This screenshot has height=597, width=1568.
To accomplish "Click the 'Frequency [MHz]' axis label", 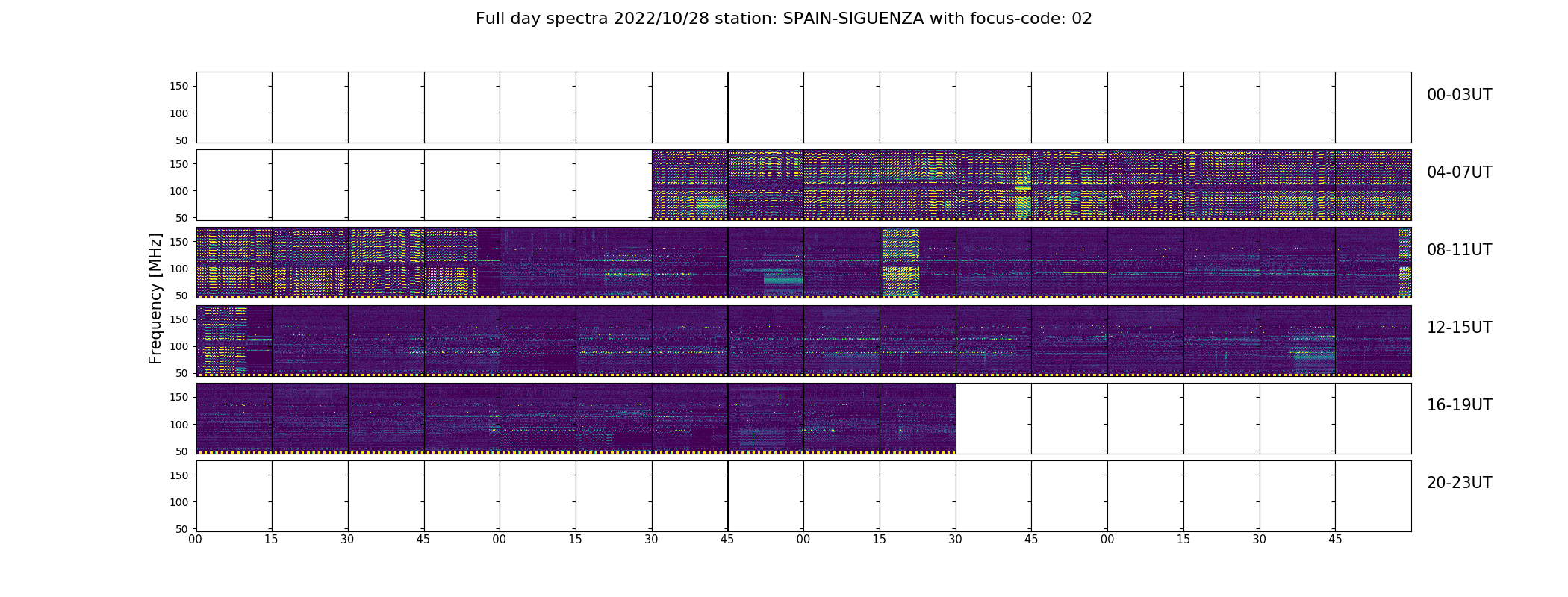I will pyautogui.click(x=155, y=298).
